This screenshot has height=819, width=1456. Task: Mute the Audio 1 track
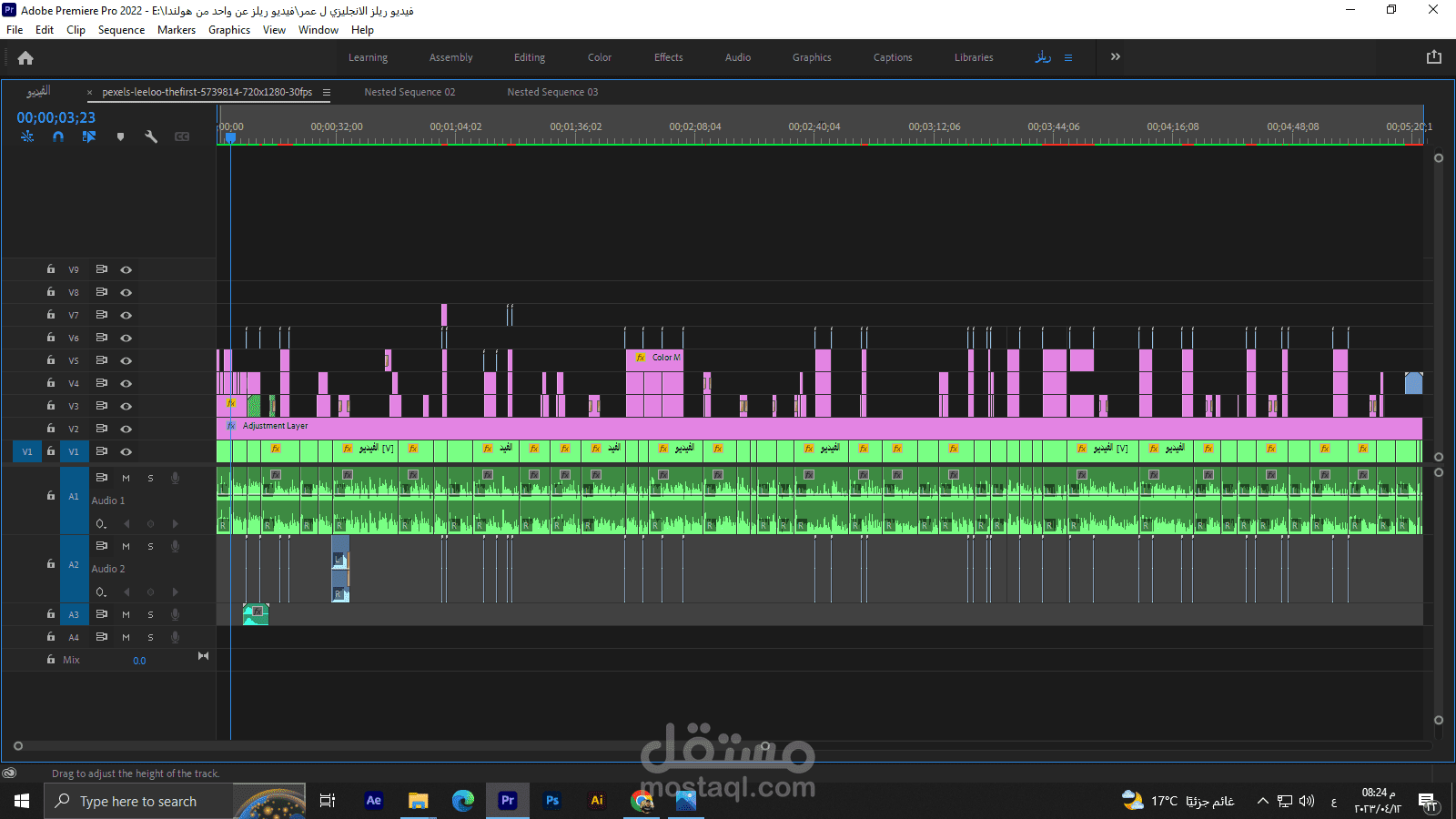tap(126, 478)
